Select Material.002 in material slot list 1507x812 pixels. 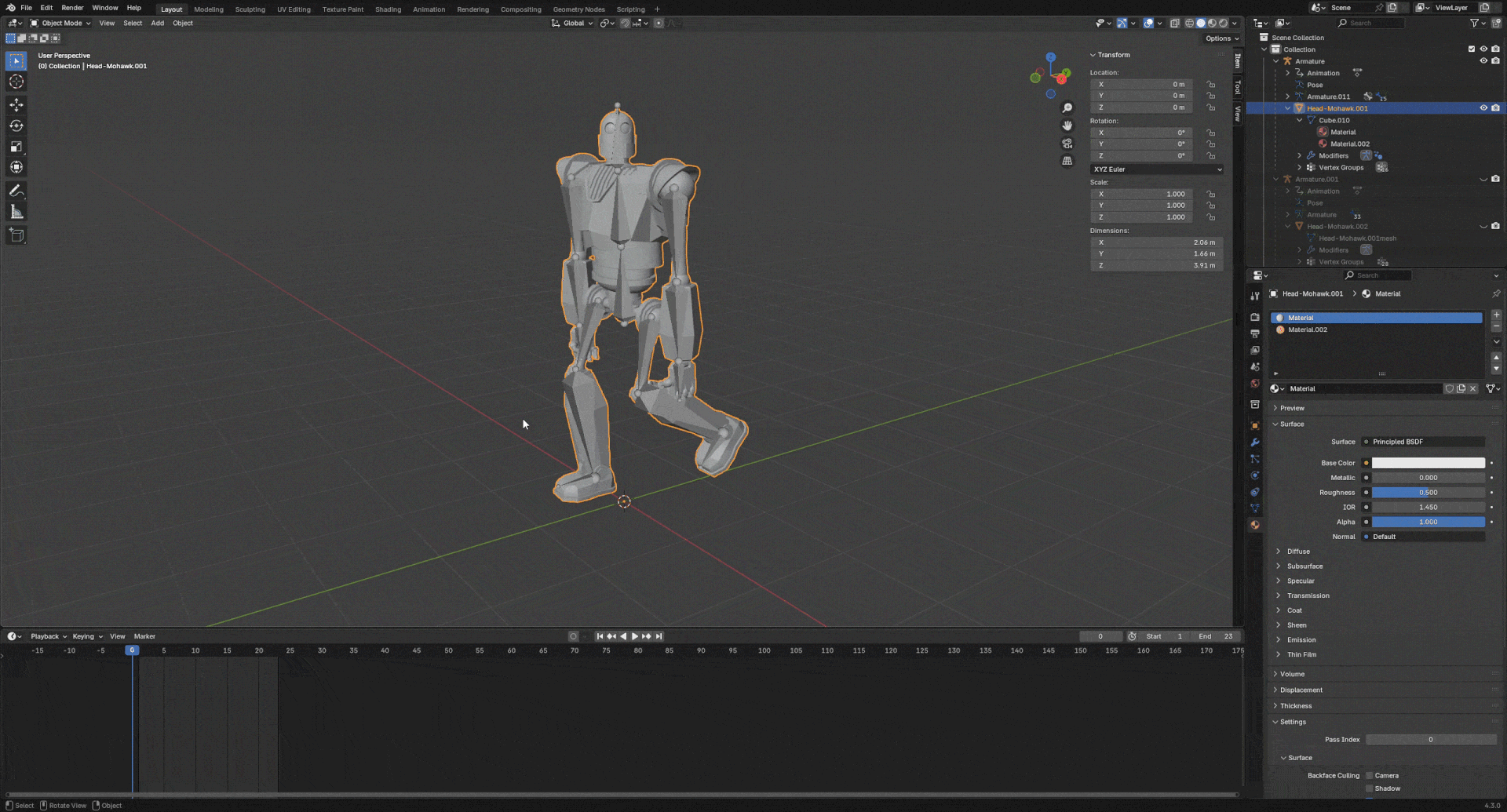1308,330
